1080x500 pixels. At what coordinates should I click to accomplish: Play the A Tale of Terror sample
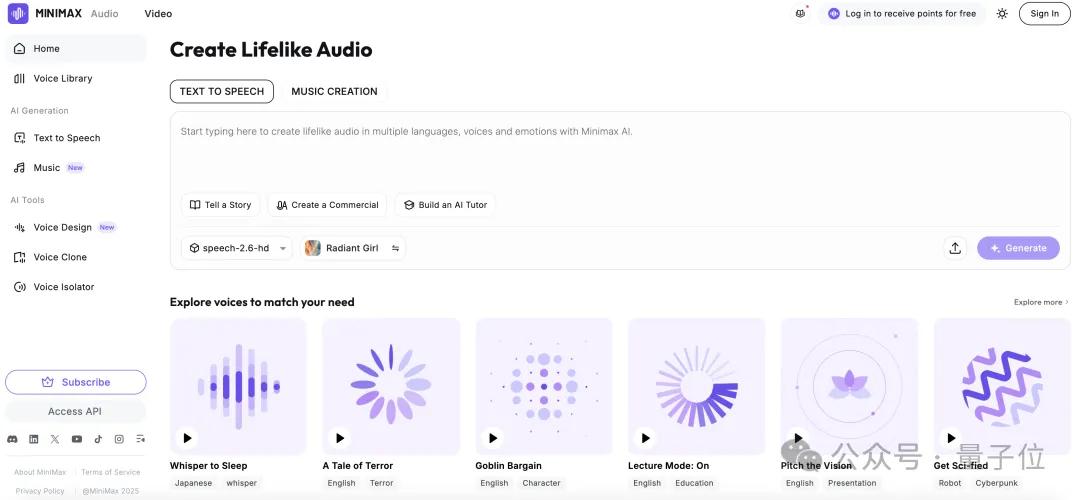pos(340,437)
